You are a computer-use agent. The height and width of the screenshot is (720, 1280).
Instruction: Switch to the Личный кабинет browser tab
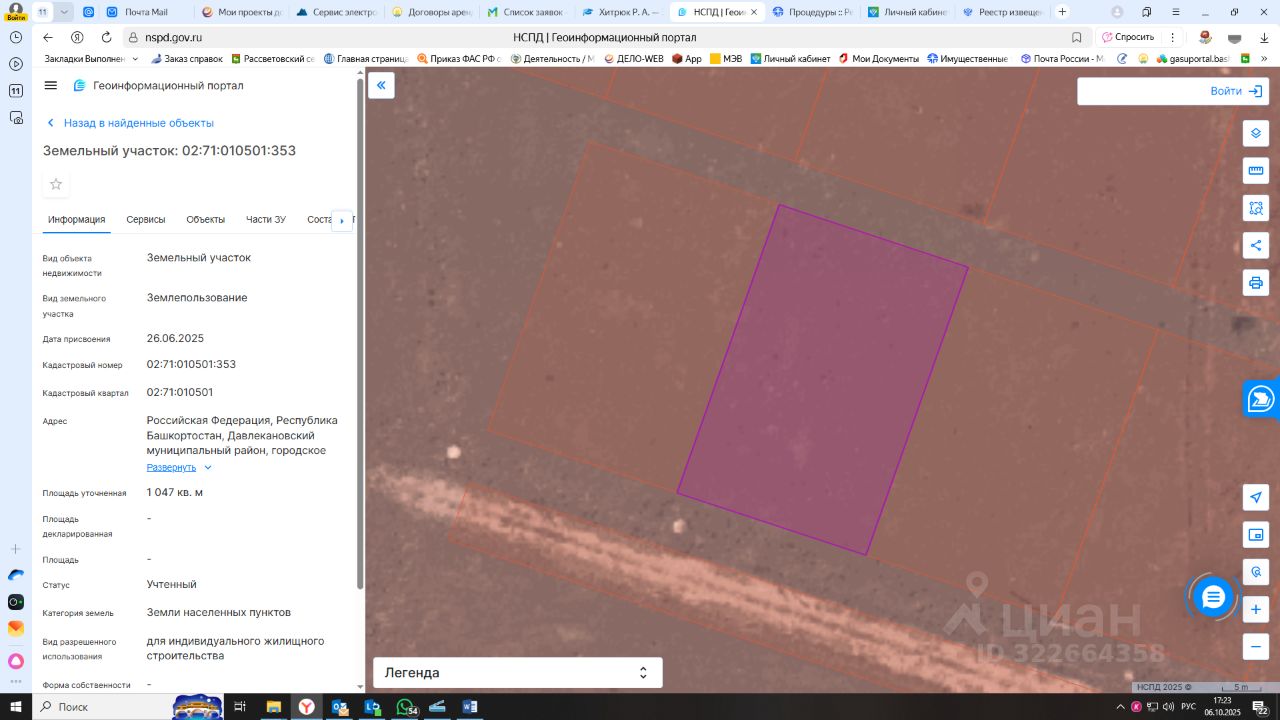click(x=908, y=12)
